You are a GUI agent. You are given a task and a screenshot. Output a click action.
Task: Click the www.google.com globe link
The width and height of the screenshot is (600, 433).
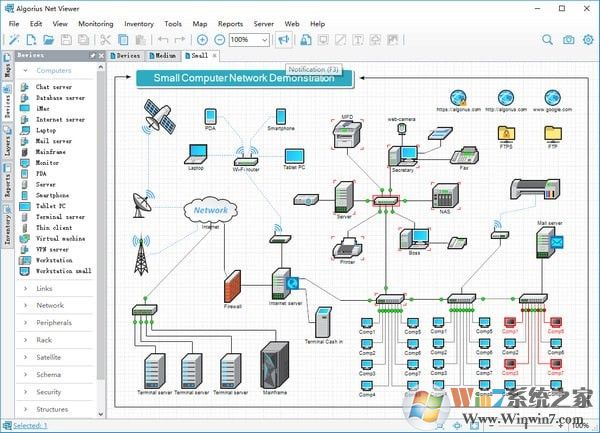coord(553,98)
